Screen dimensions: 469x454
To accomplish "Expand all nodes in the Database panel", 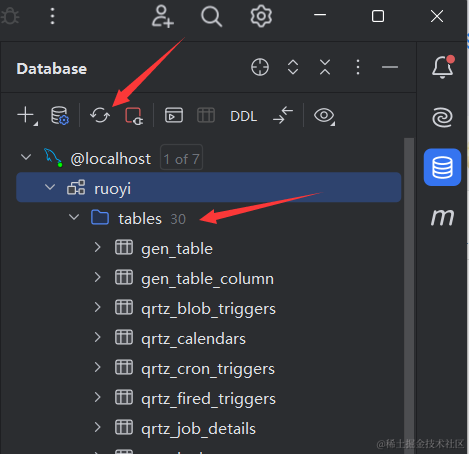I will click(293, 67).
